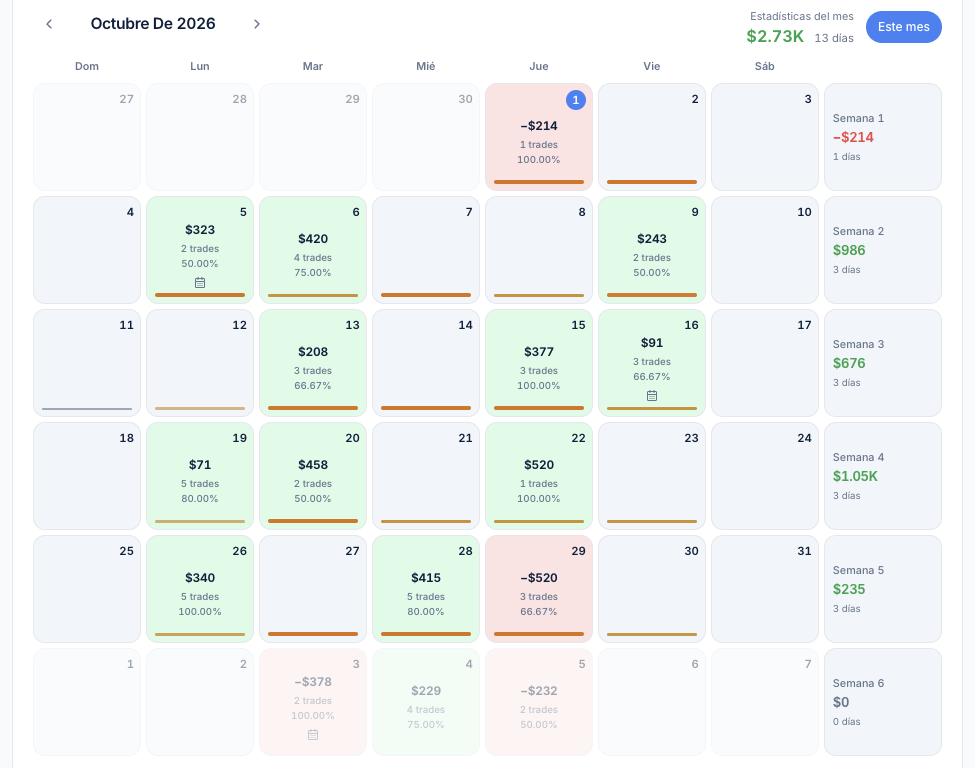Screen dimensions: 975x768
Task: Select today's date badge 1
Action: click(576, 99)
